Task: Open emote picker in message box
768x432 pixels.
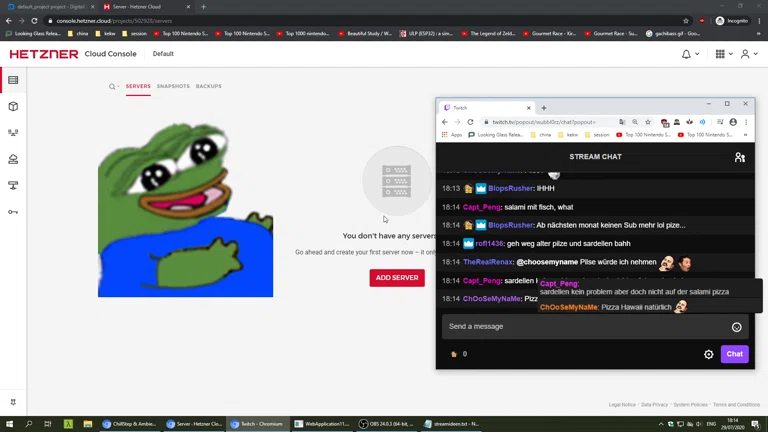Action: pos(736,327)
